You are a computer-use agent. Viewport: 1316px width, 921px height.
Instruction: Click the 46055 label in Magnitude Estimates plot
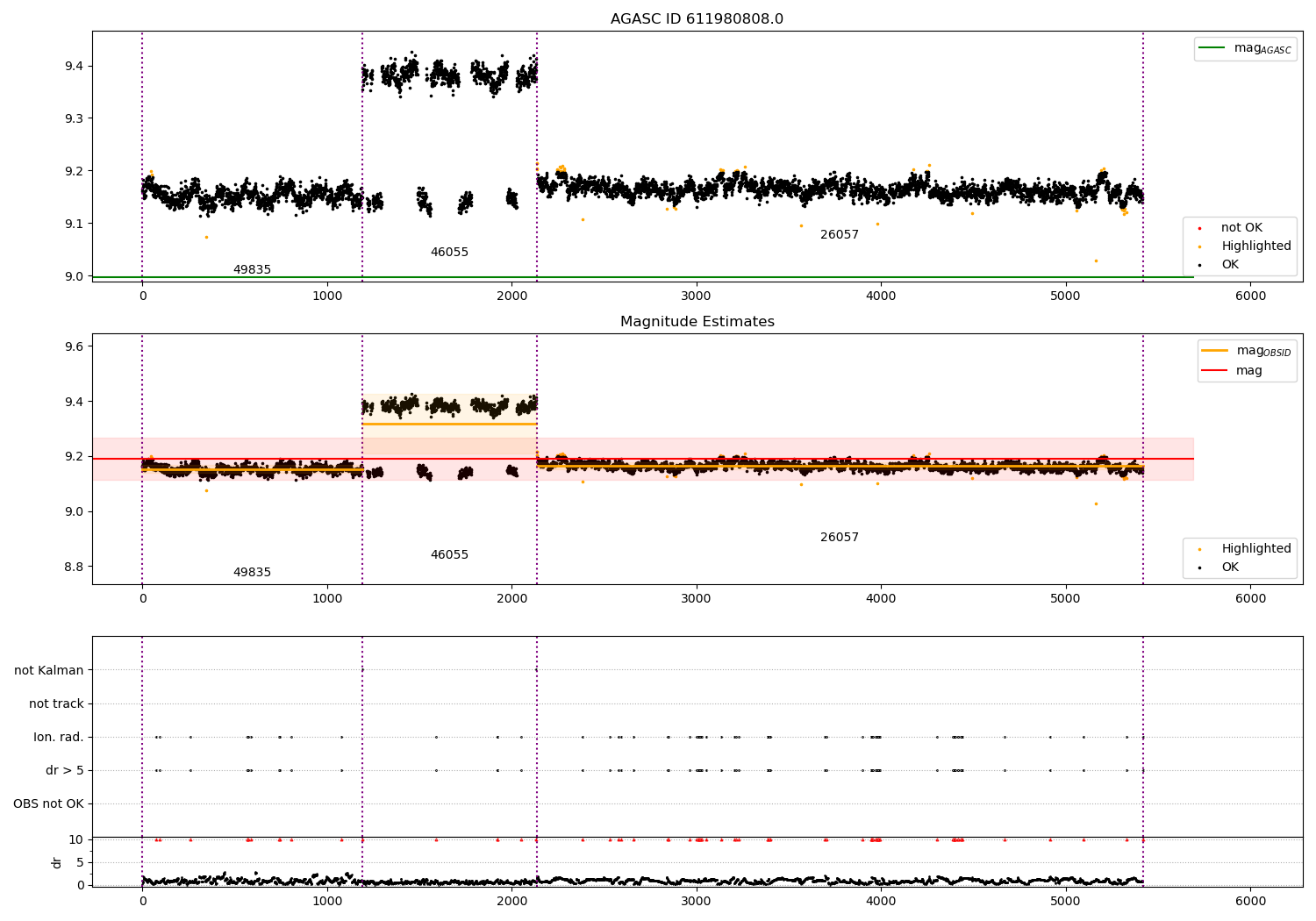pos(449,555)
